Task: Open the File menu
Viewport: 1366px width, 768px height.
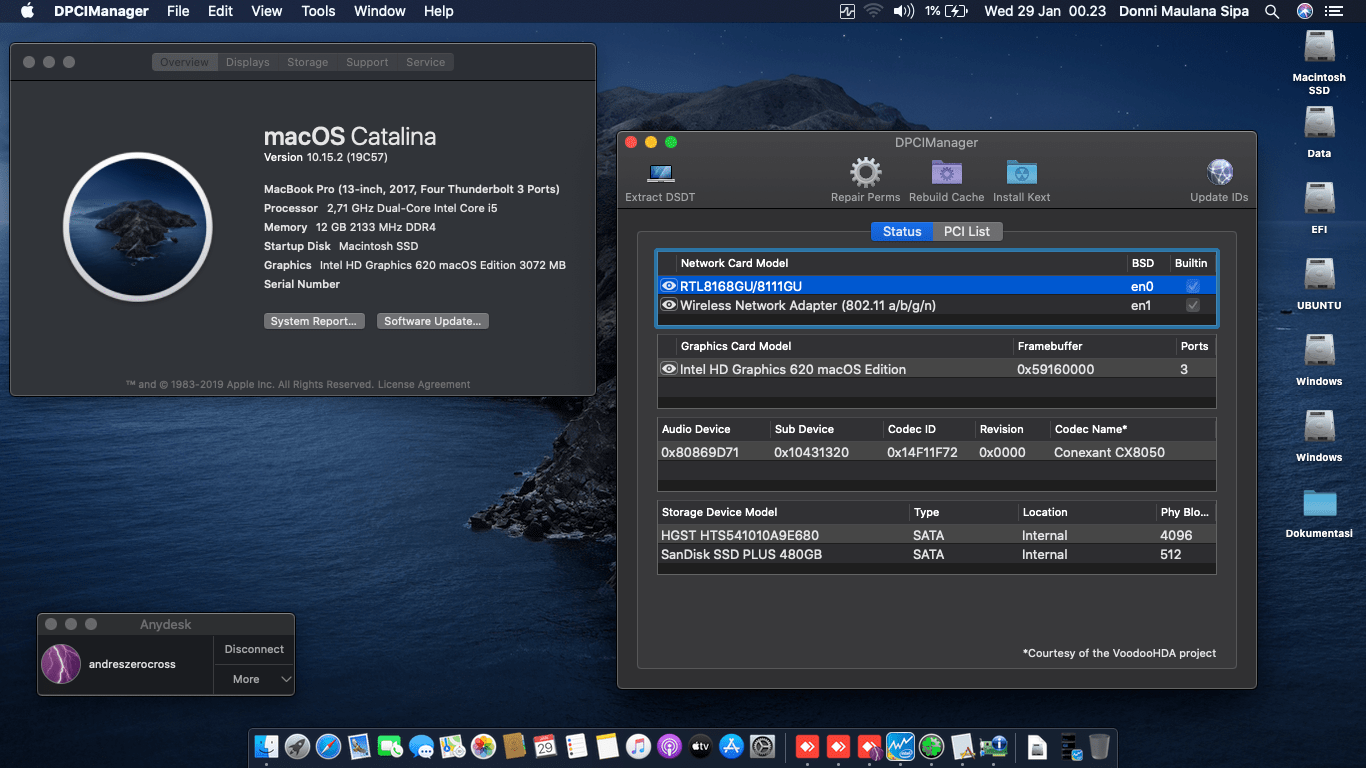Action: 178,11
